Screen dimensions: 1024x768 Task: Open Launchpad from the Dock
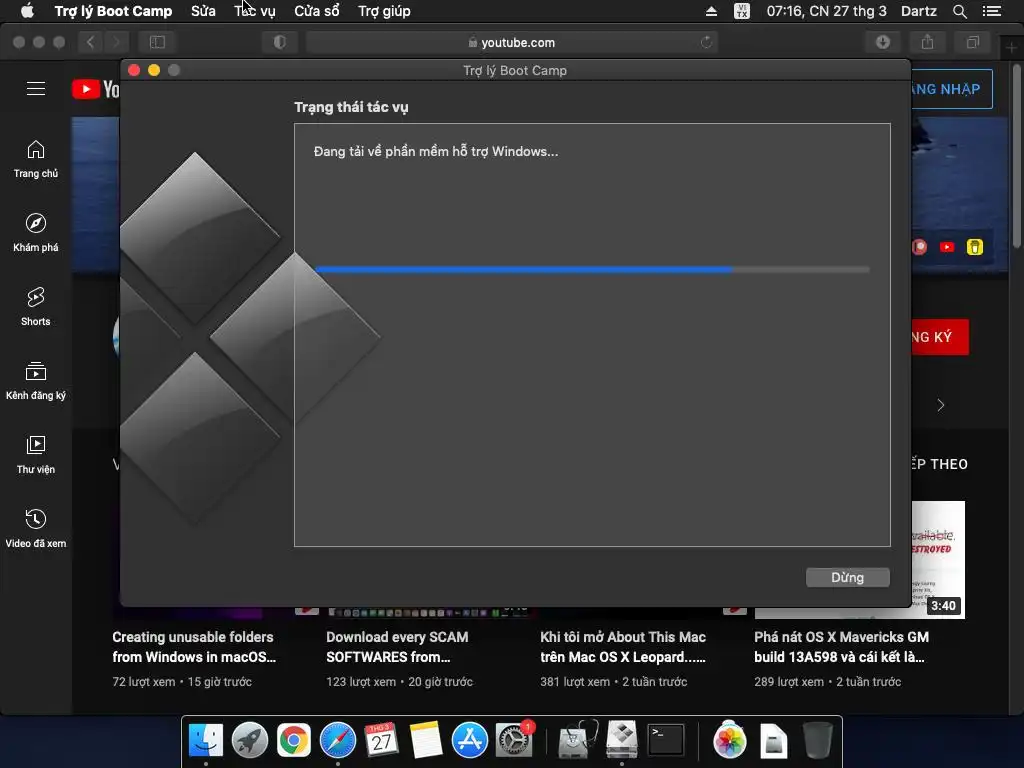click(249, 741)
